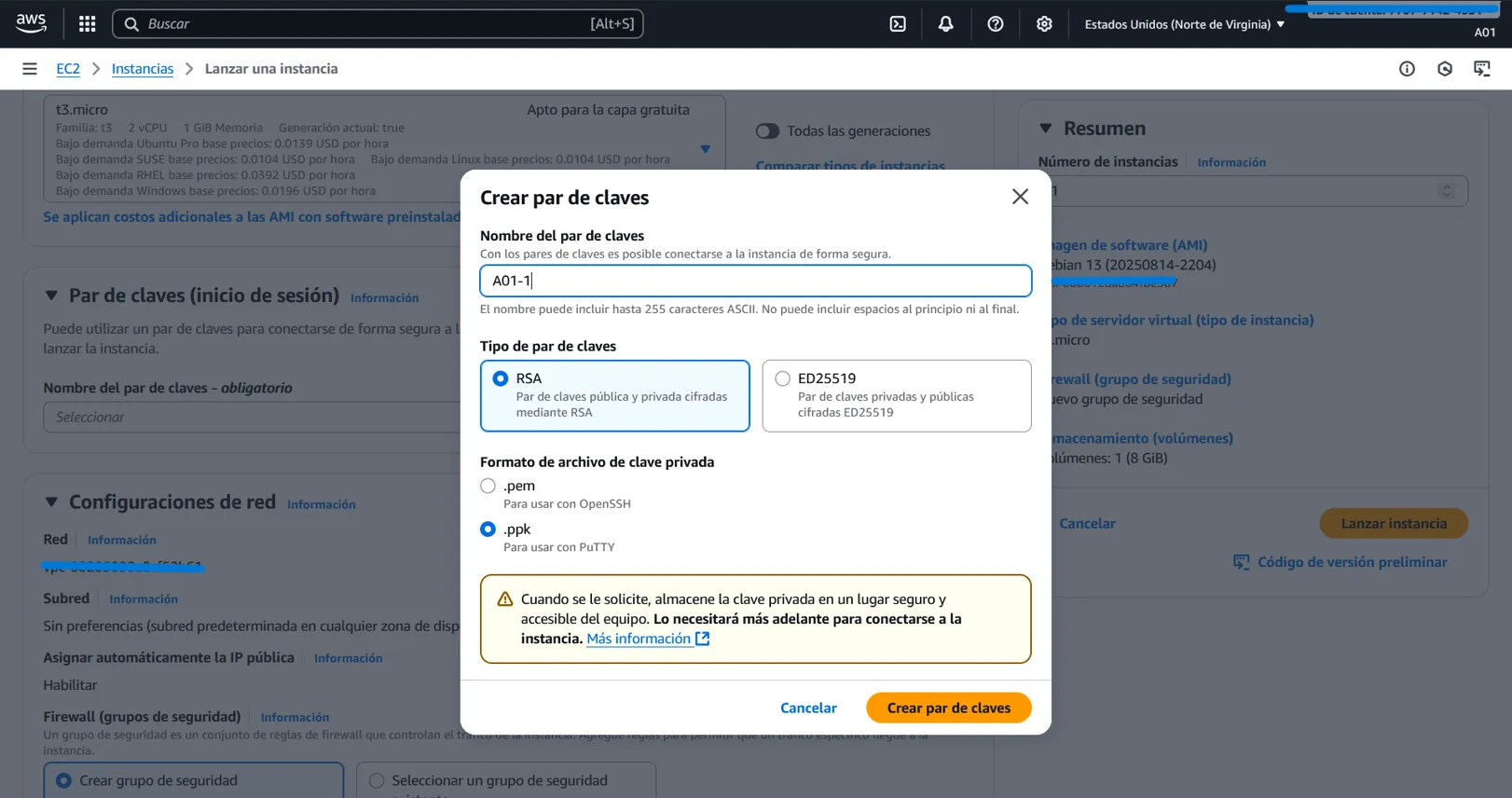Open the notifications bell
Image resolution: width=1512 pixels, height=798 pixels.
945,24
